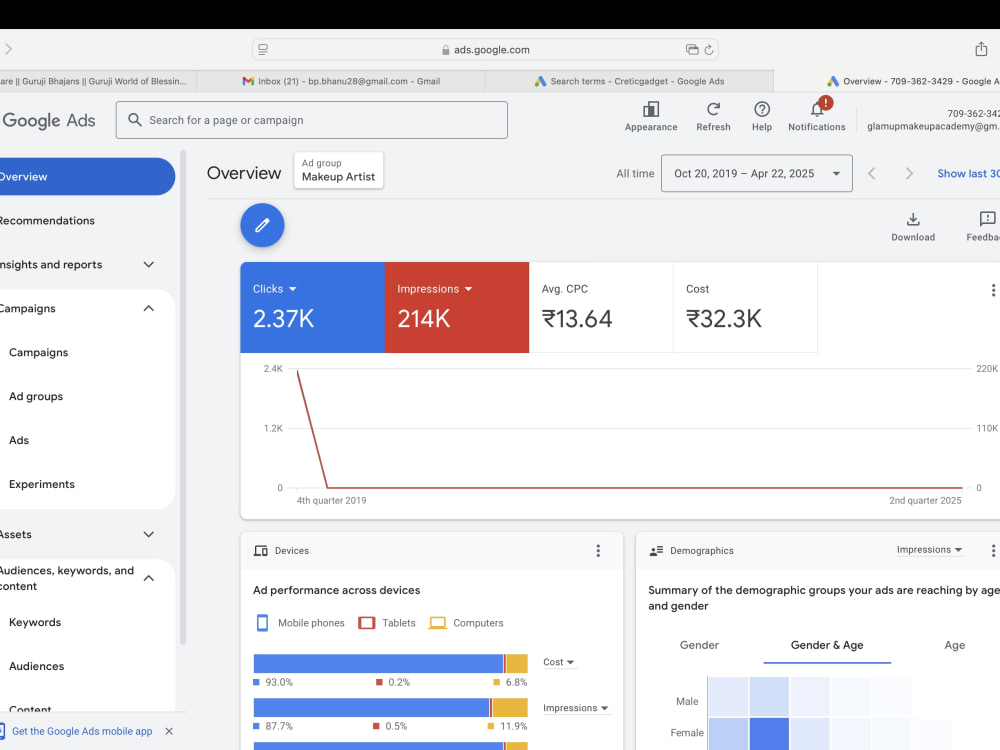The image size is (1000, 750).
Task: Collapse Audiences, keywords, and content section
Action: (149, 578)
